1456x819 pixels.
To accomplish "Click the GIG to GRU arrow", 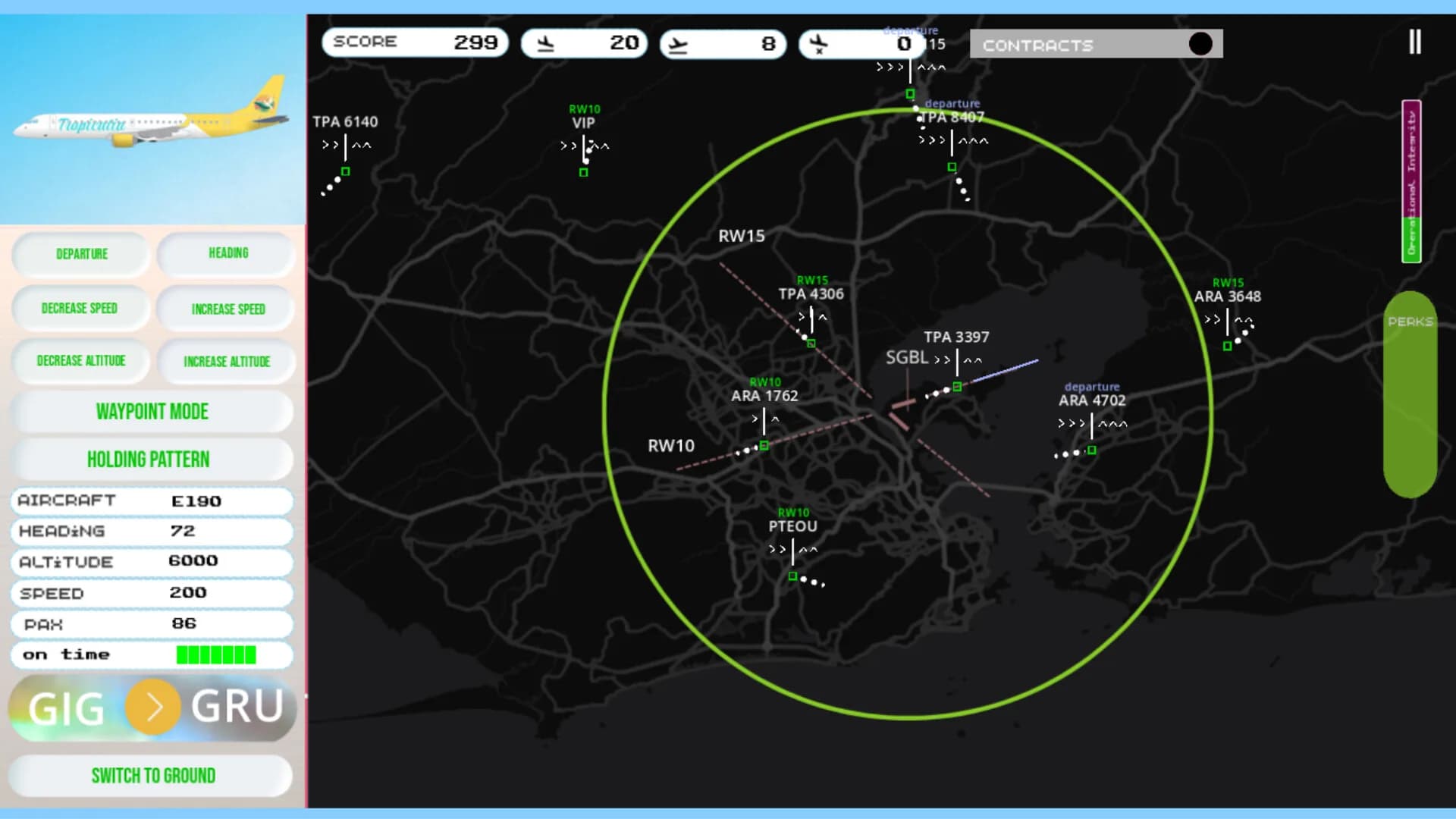I will pyautogui.click(x=153, y=708).
